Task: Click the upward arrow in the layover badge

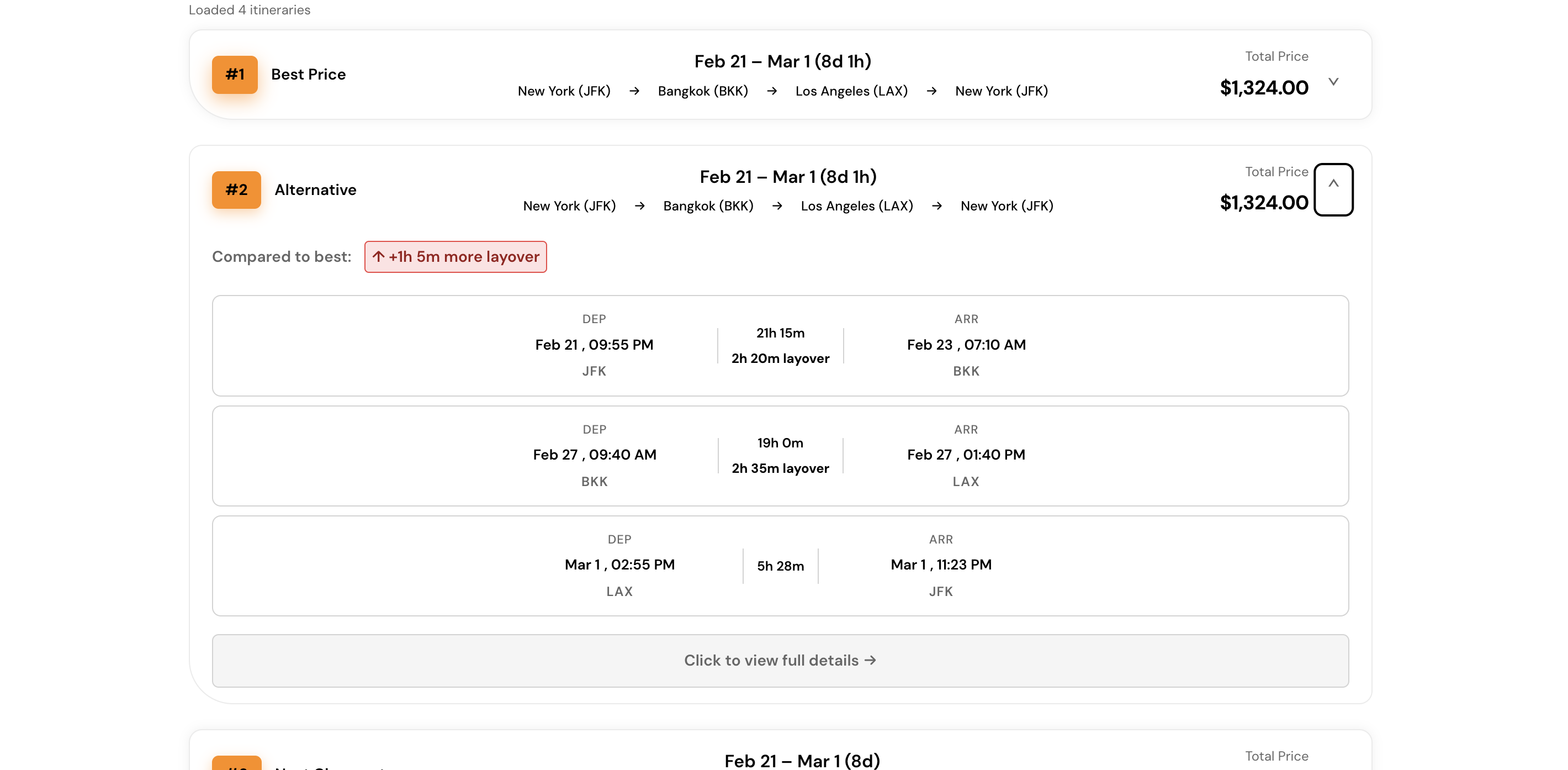Action: [x=379, y=256]
